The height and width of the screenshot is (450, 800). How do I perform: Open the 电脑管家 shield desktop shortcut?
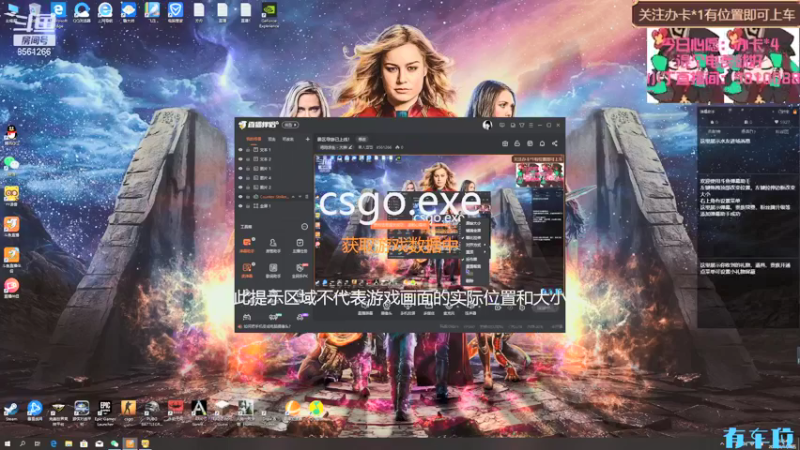tap(176, 13)
